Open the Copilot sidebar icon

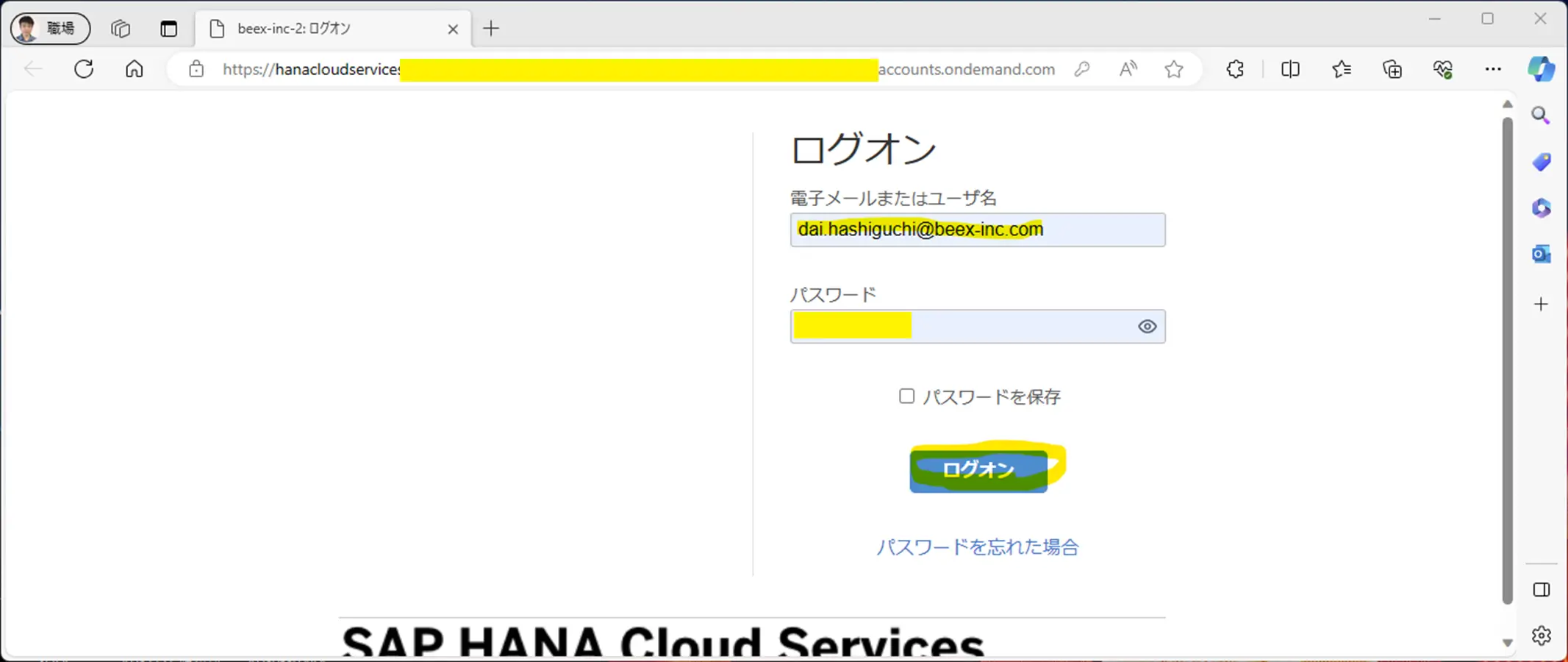coord(1541,69)
